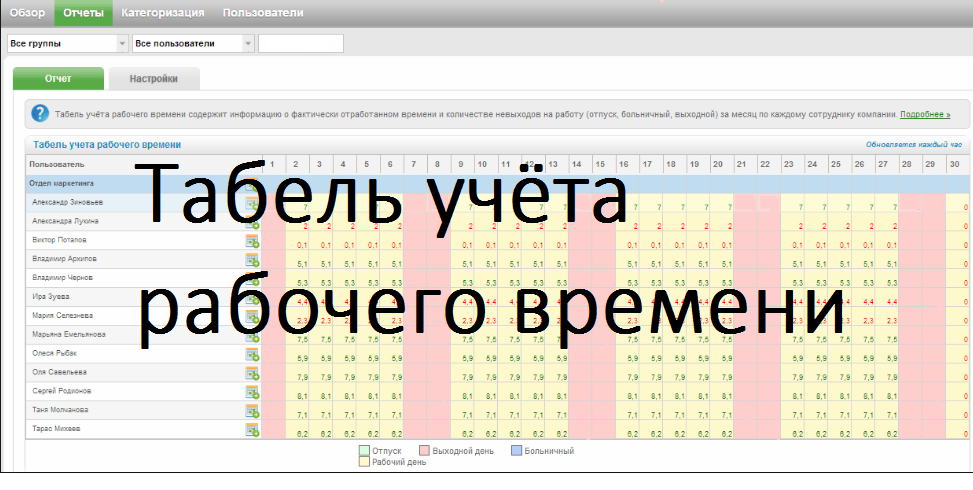Screen dimensions: 973x490
Task: Select user name Марьяна Емельянова
Action: click(68, 334)
